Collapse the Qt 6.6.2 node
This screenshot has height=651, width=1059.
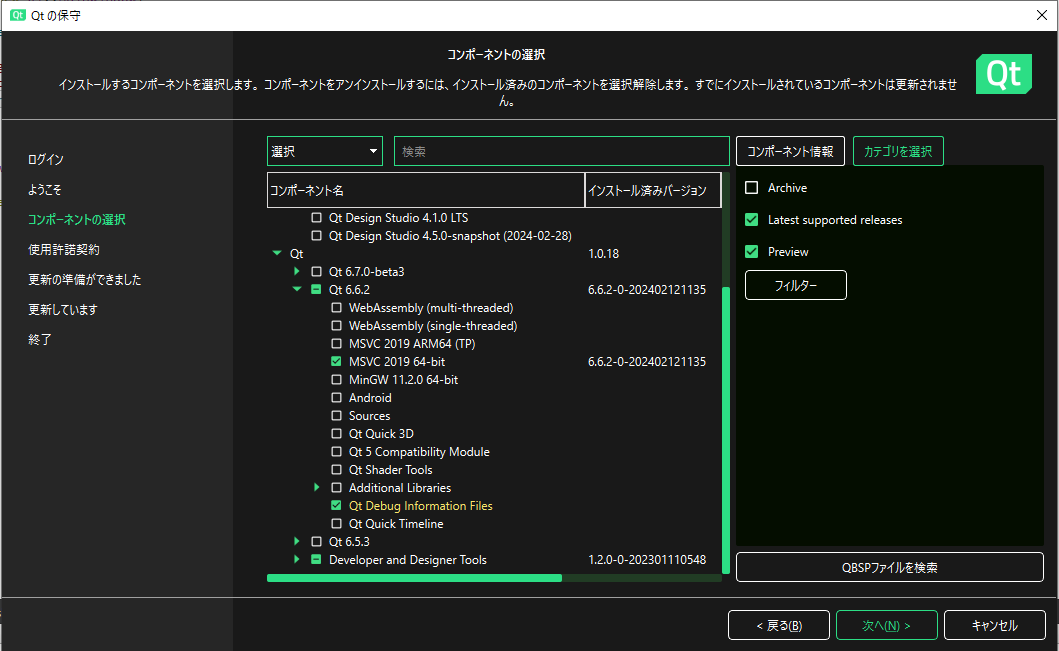click(296, 289)
